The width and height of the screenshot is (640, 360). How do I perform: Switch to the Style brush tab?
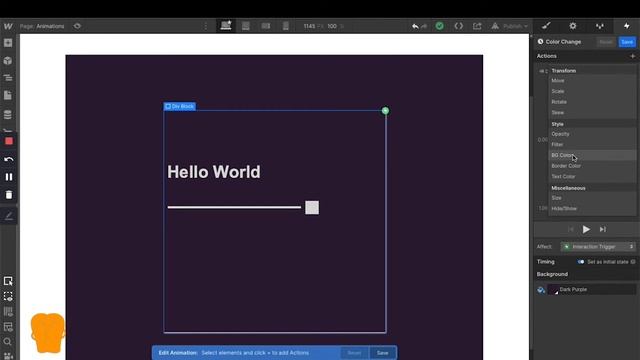546,26
